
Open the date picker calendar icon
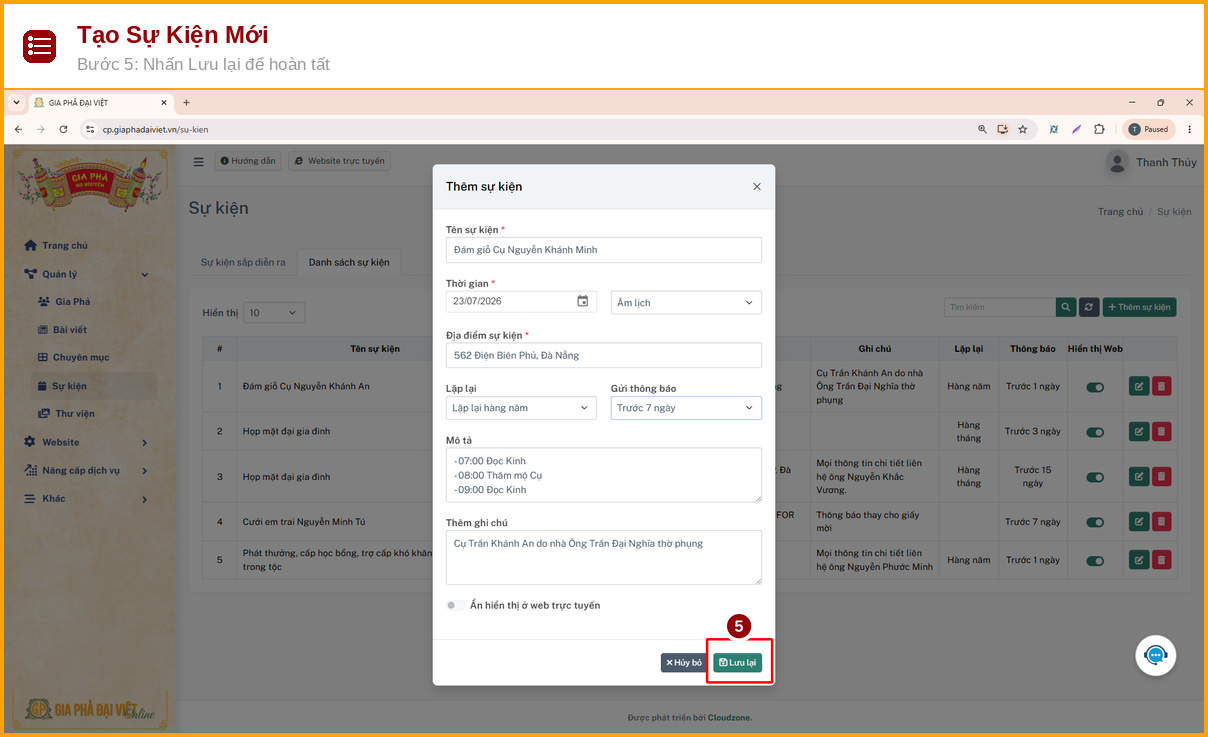583,301
